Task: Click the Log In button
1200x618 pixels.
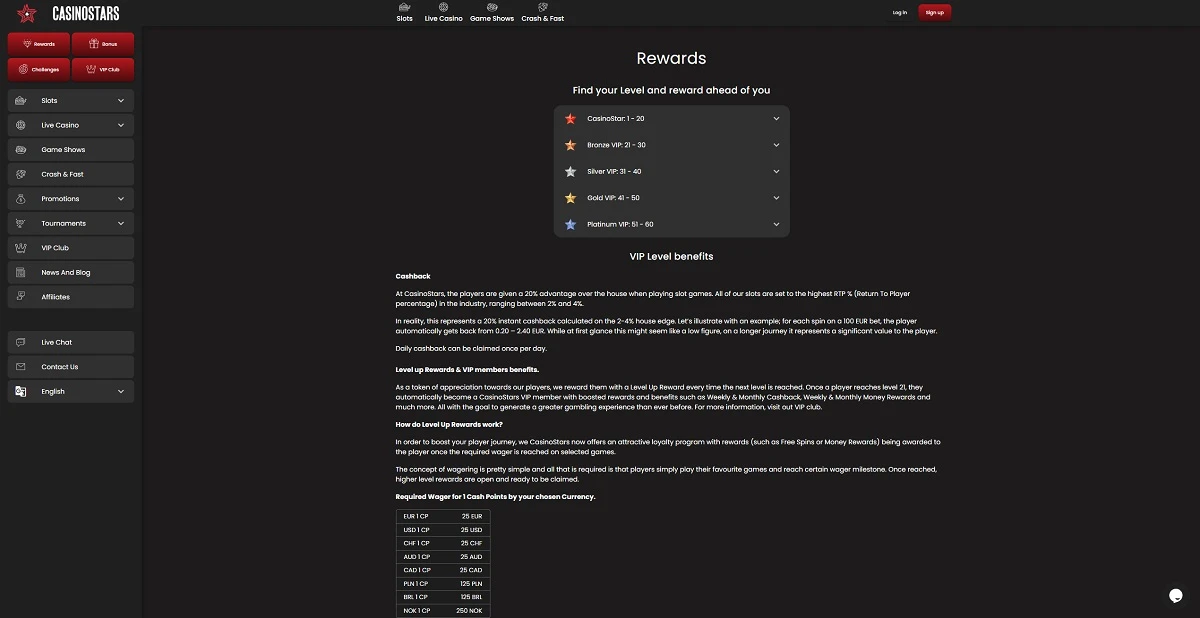Action: click(899, 13)
